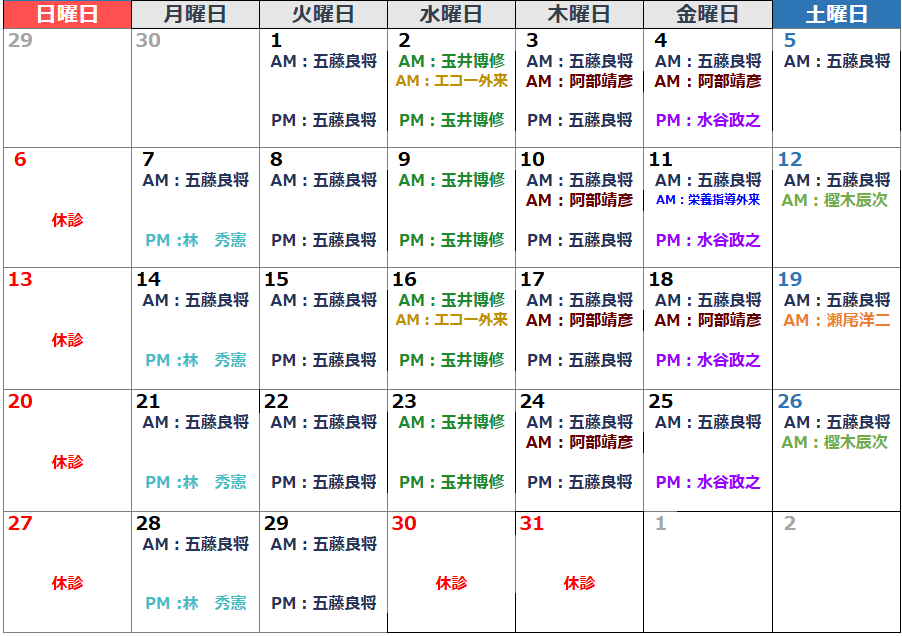Click AM 玉井博修 on the 9th
This screenshot has height=636, width=902.
click(452, 180)
